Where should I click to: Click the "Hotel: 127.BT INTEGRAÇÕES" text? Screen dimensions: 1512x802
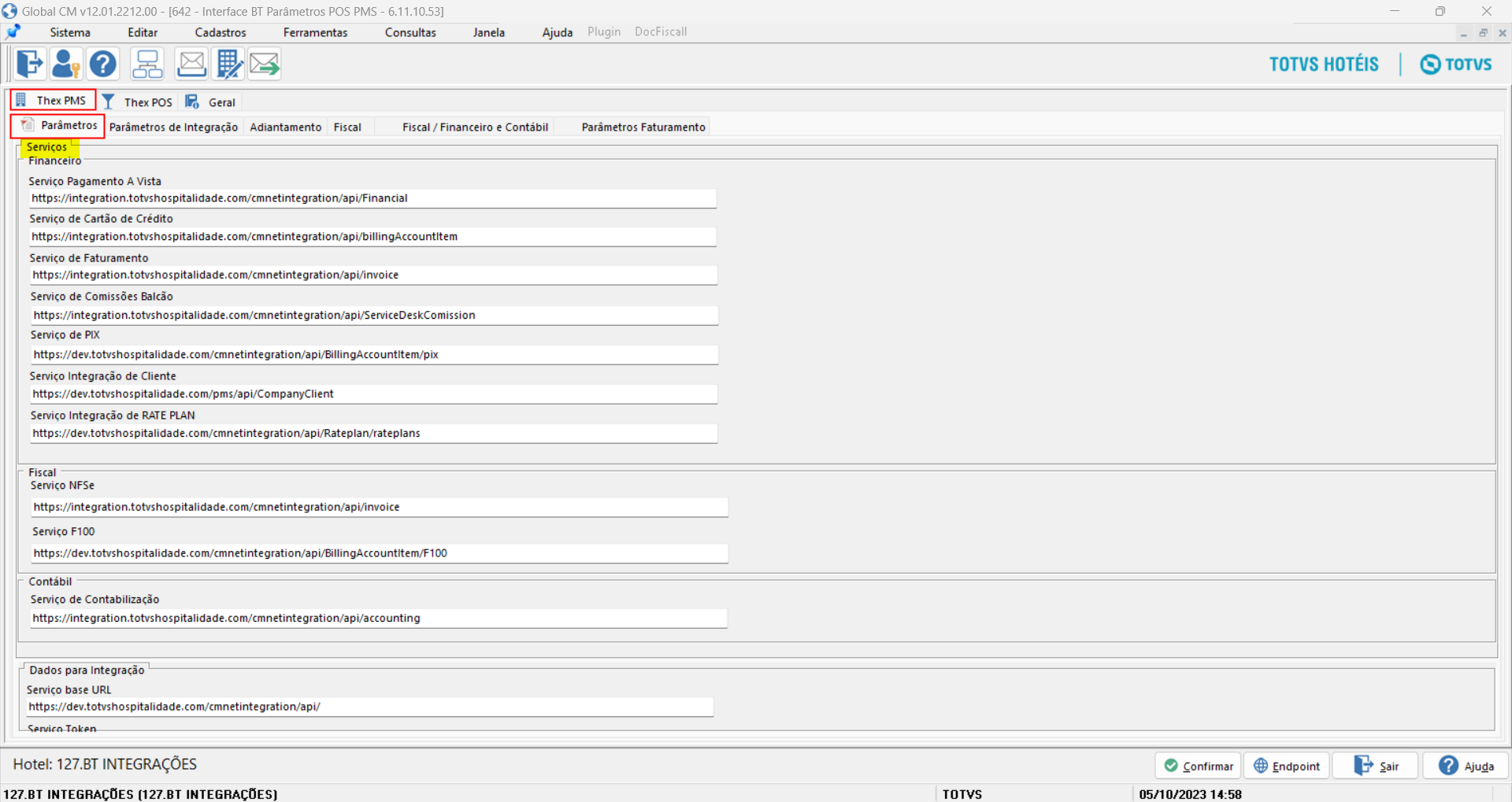point(105,764)
